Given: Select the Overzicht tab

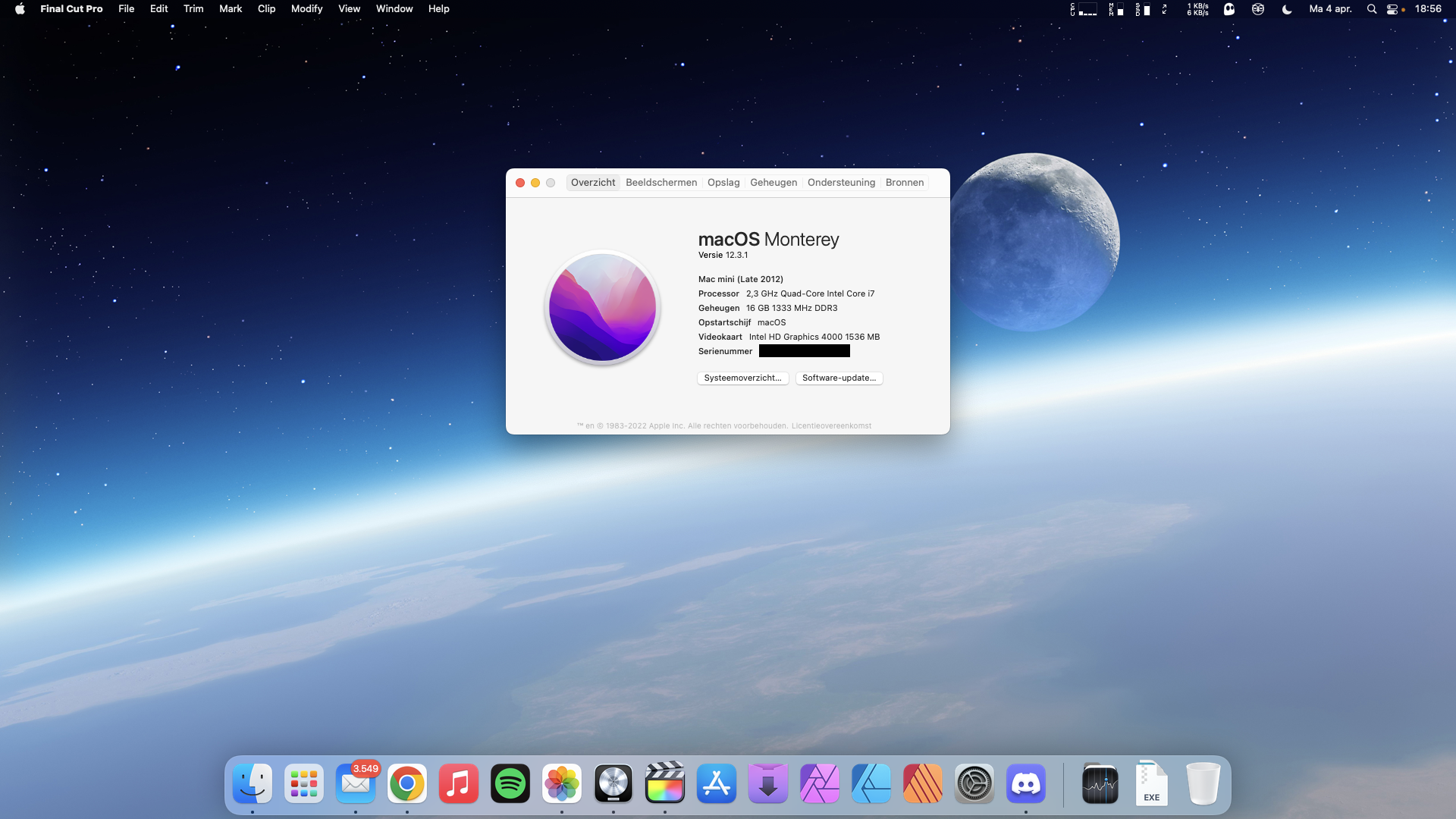Looking at the screenshot, I should point(593,183).
